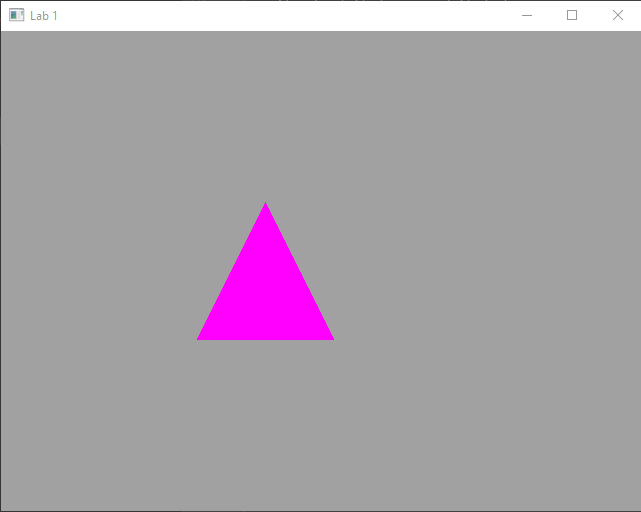
Task: Pick the bottom-right vertex of the triangle
Action: (331, 338)
